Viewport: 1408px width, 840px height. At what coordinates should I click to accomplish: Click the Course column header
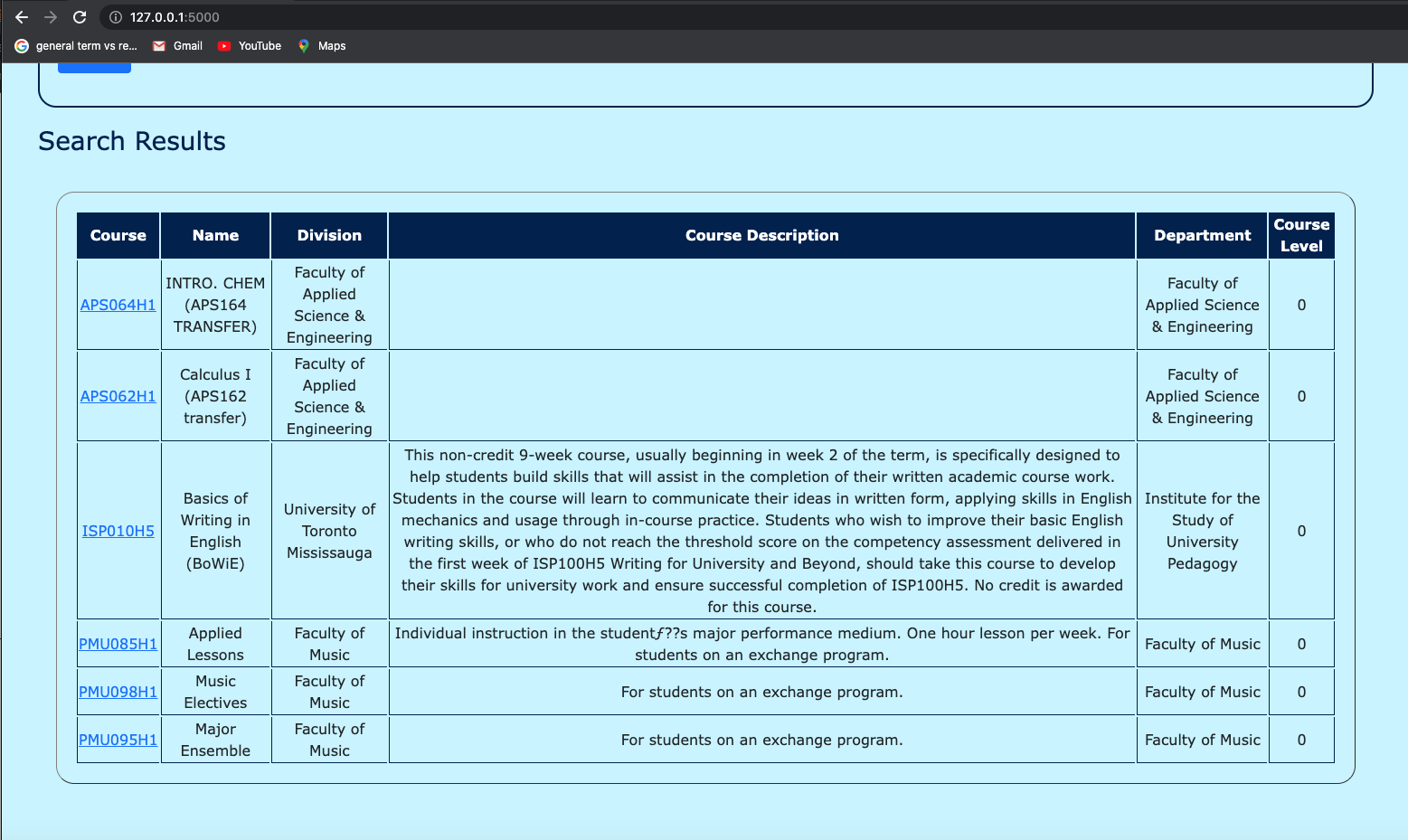point(118,235)
